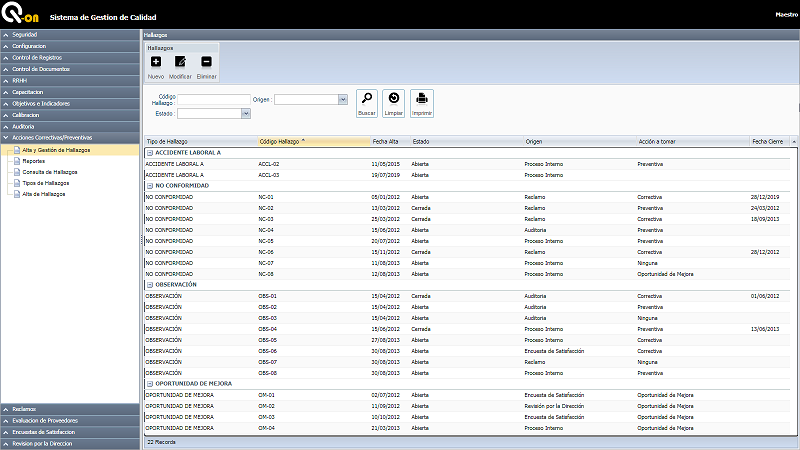800x450 pixels.
Task: Click the Código Hallazgo input field
Action: tap(214, 99)
